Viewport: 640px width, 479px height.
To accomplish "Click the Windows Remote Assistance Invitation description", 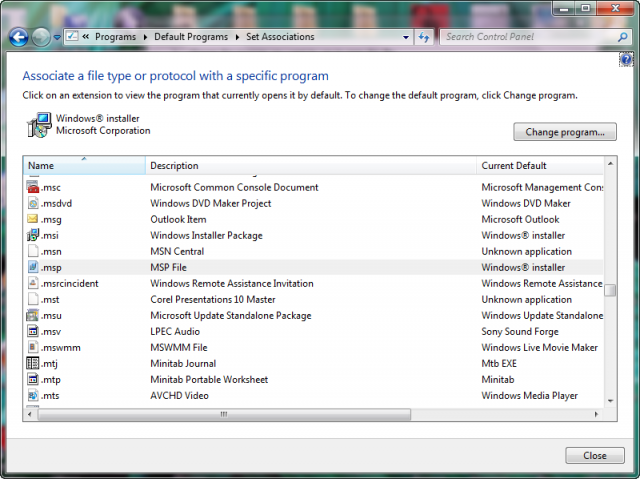I will point(232,283).
